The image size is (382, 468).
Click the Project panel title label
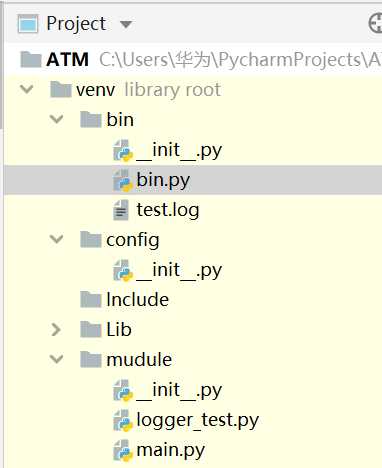tap(76, 24)
